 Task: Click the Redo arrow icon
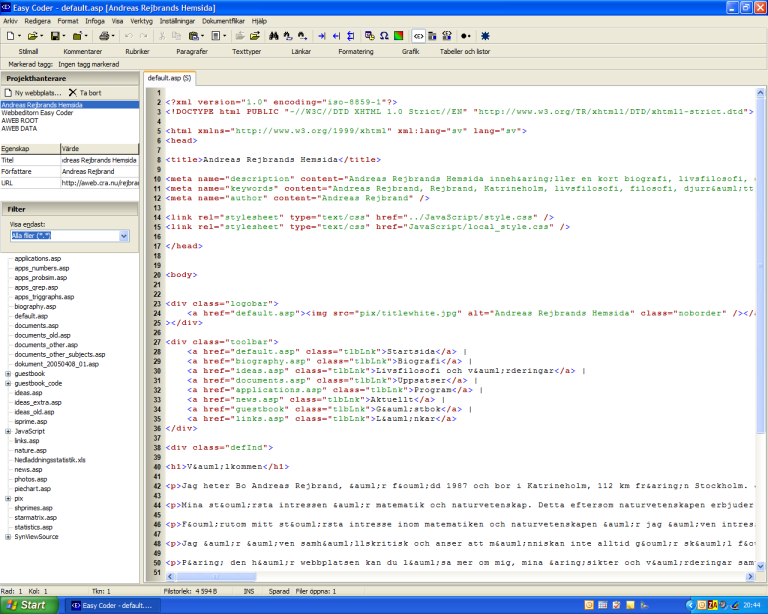tap(144, 36)
